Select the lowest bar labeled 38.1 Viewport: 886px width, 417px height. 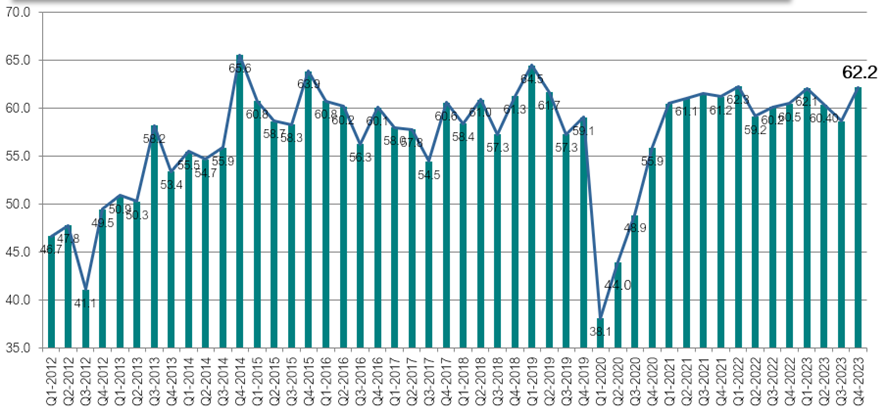click(x=600, y=333)
